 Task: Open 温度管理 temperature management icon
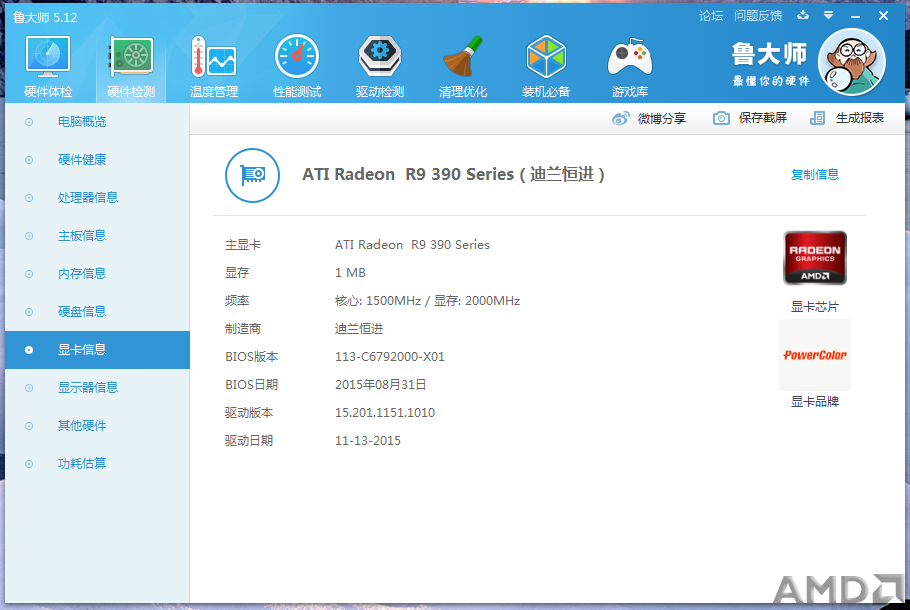pos(214,57)
